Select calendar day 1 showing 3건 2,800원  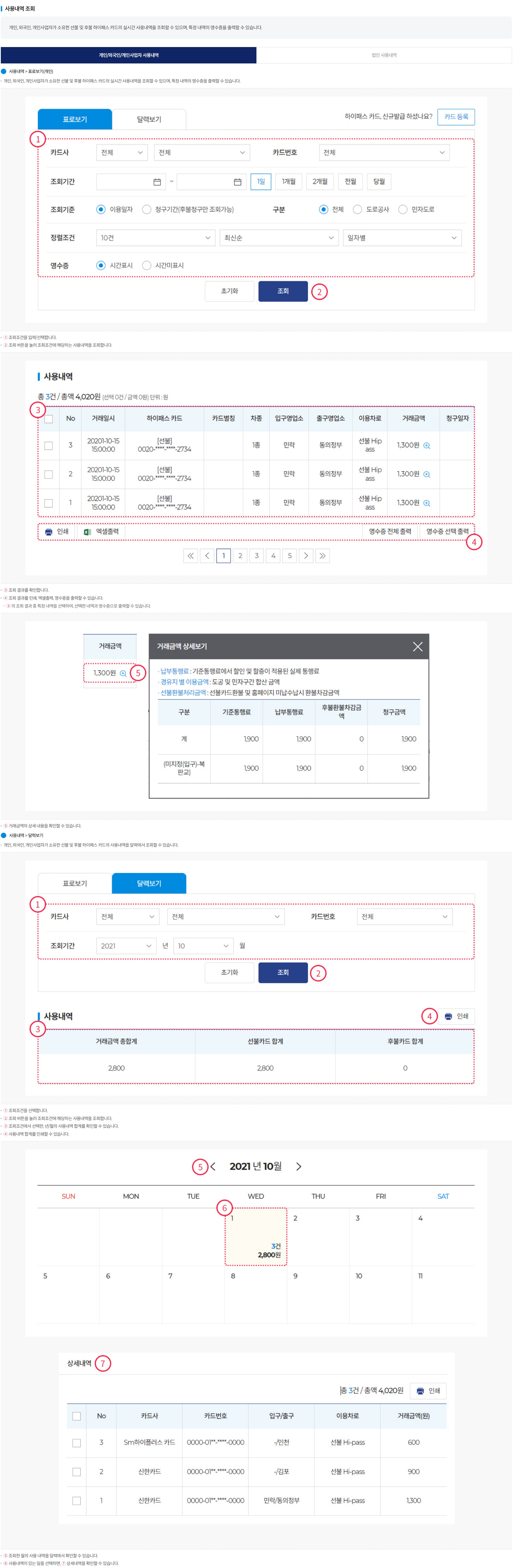[x=256, y=1237]
